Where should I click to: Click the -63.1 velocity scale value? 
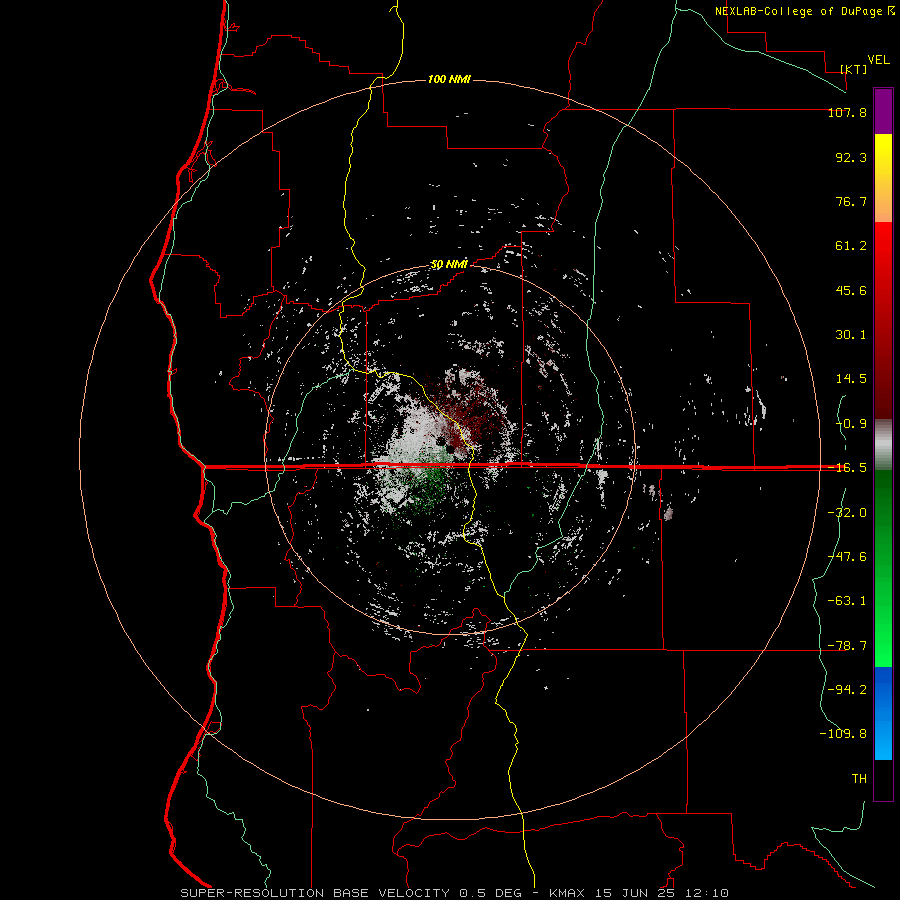point(847,601)
